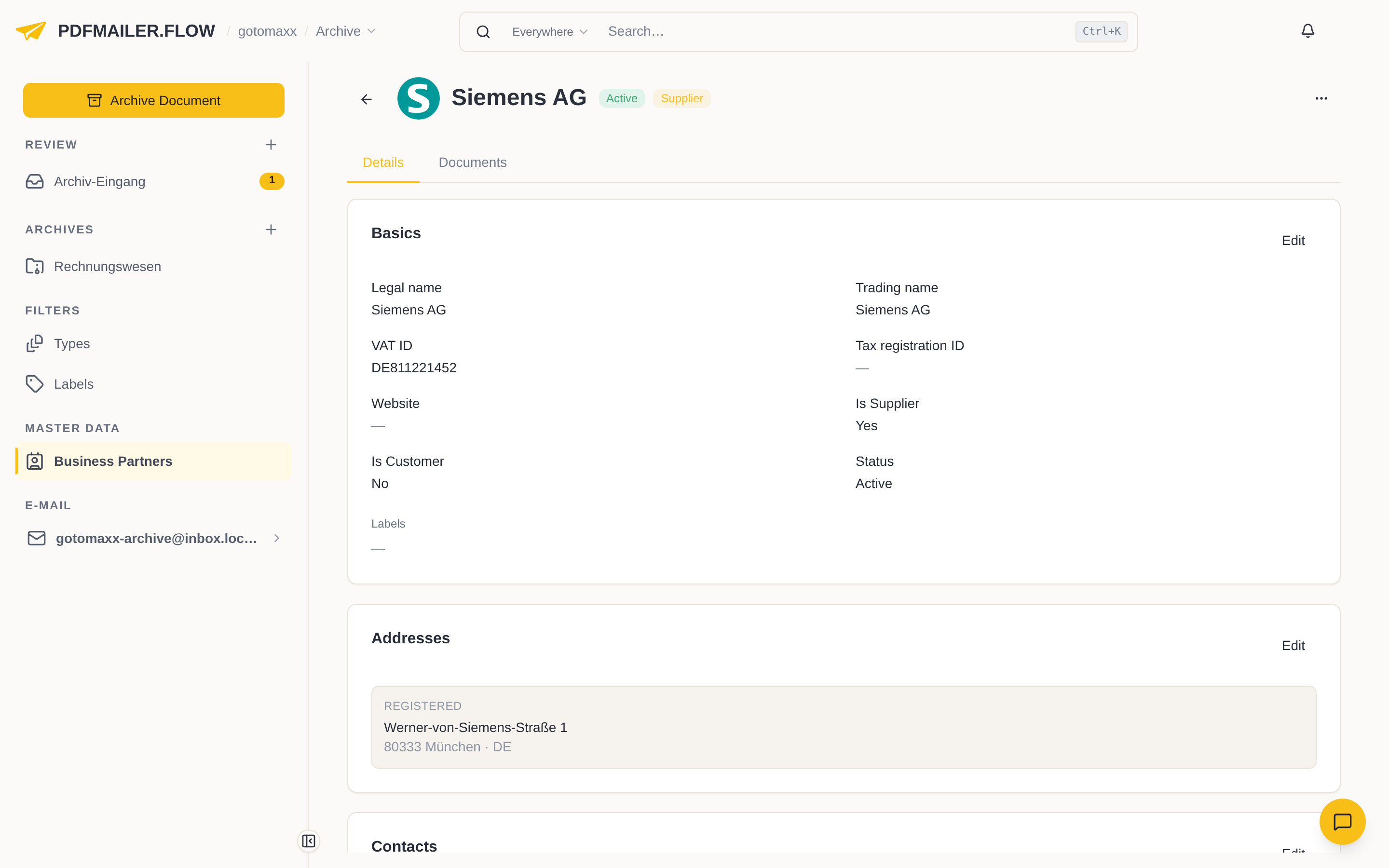This screenshot has height=868, width=1389.
Task: Edit the Basics section
Action: click(x=1293, y=241)
